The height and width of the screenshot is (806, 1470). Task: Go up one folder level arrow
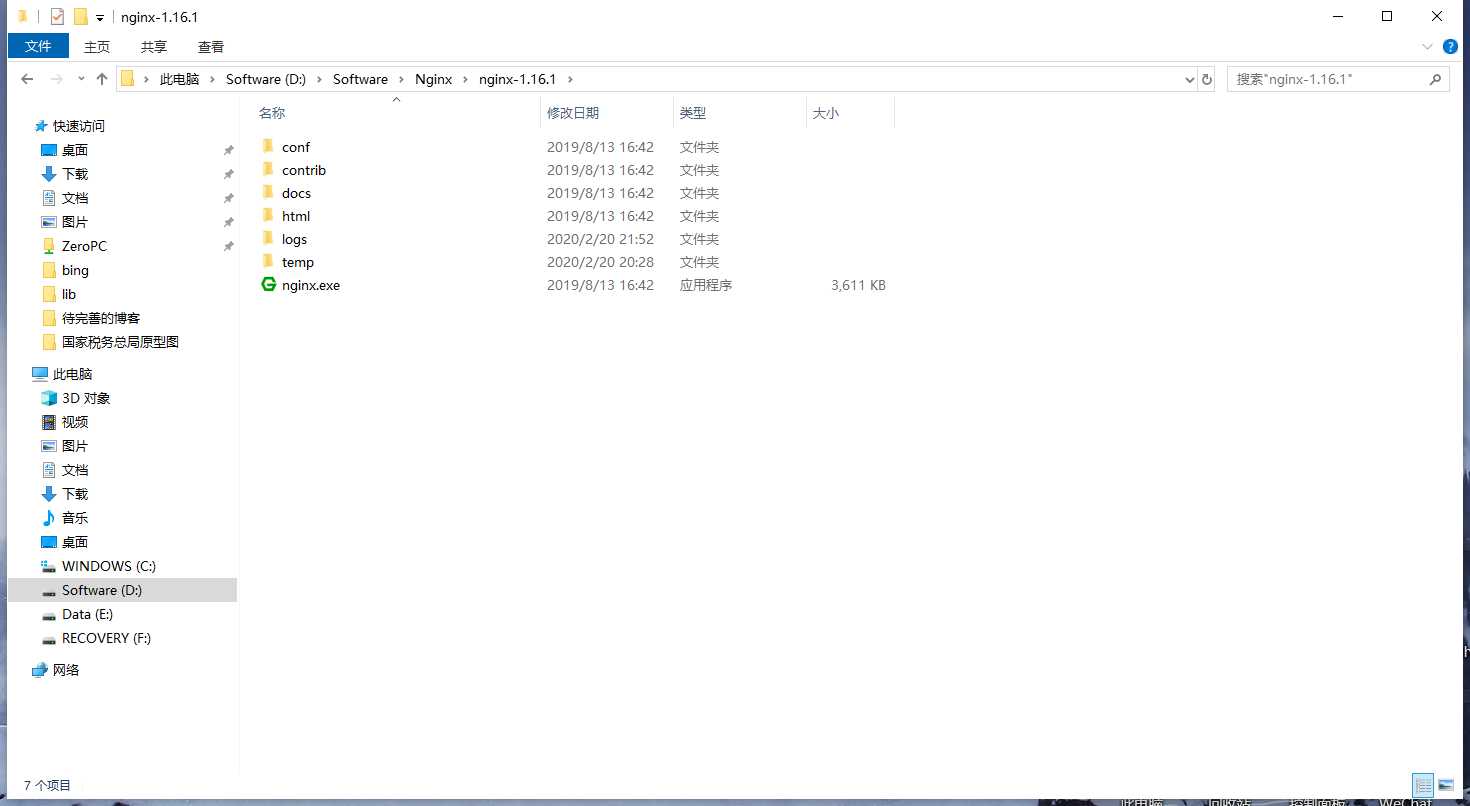tap(101, 79)
